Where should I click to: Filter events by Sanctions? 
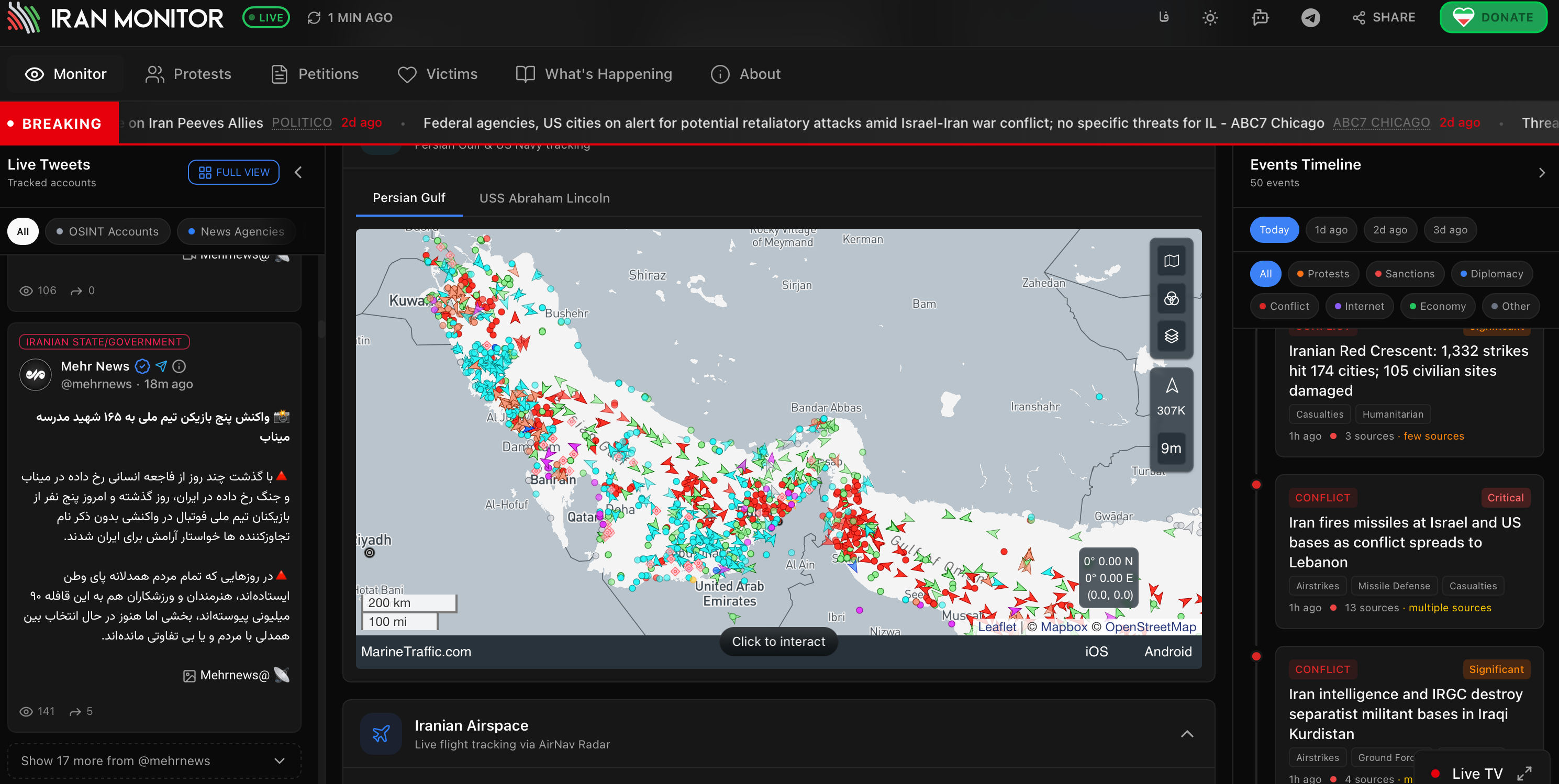tap(1404, 273)
